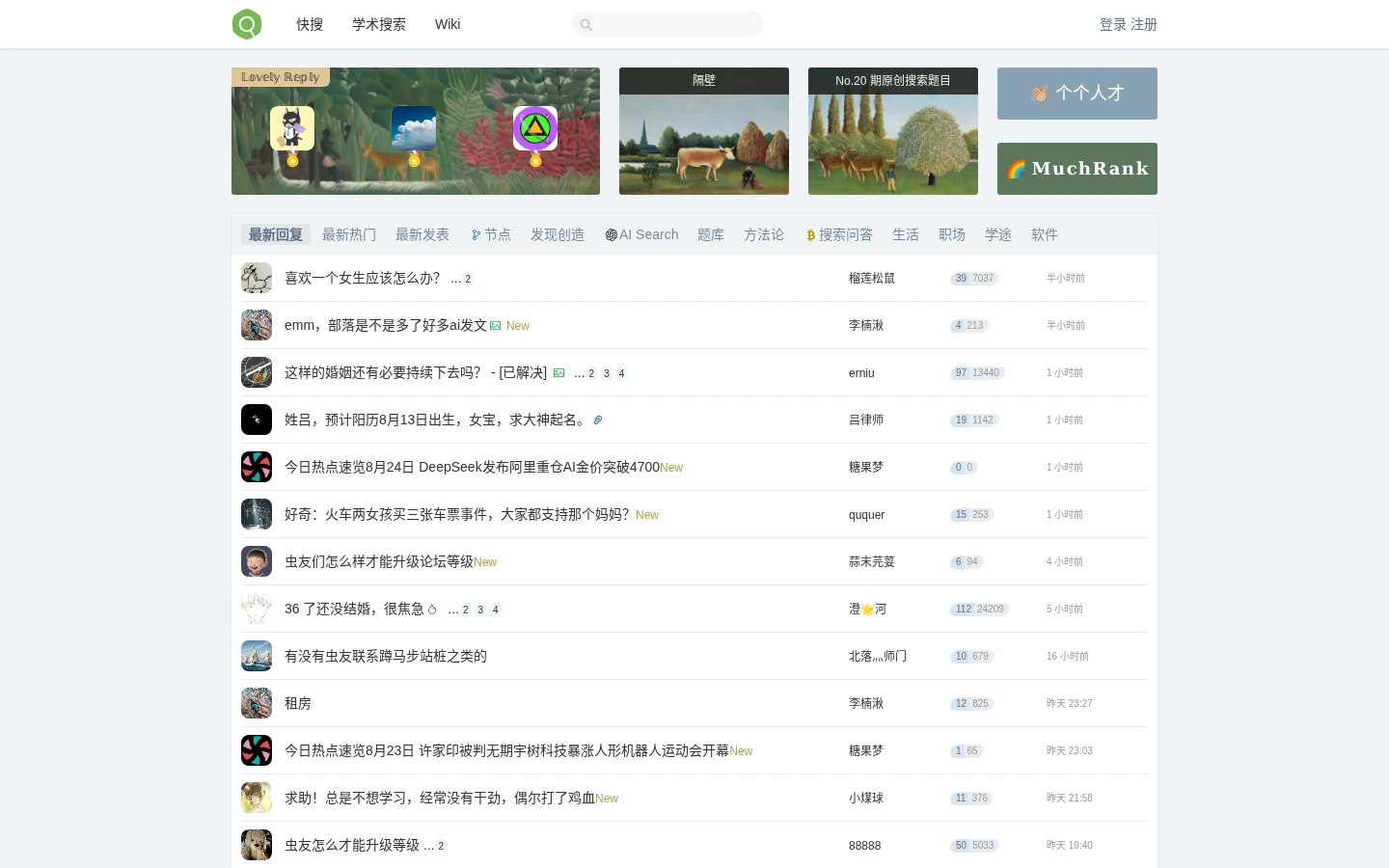Click avatar beside 喜欢一个女生应该怎么办 post

[257, 278]
